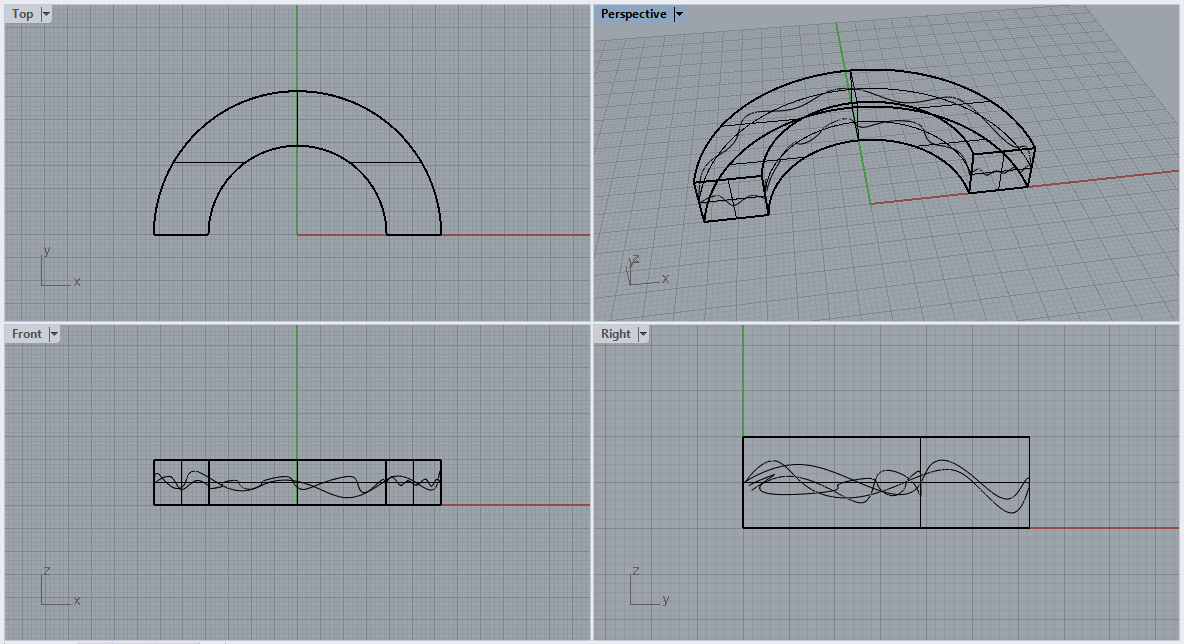Select the Perspective viewport title
Viewport: 1184px width, 644px height.
pyautogui.click(x=632, y=14)
